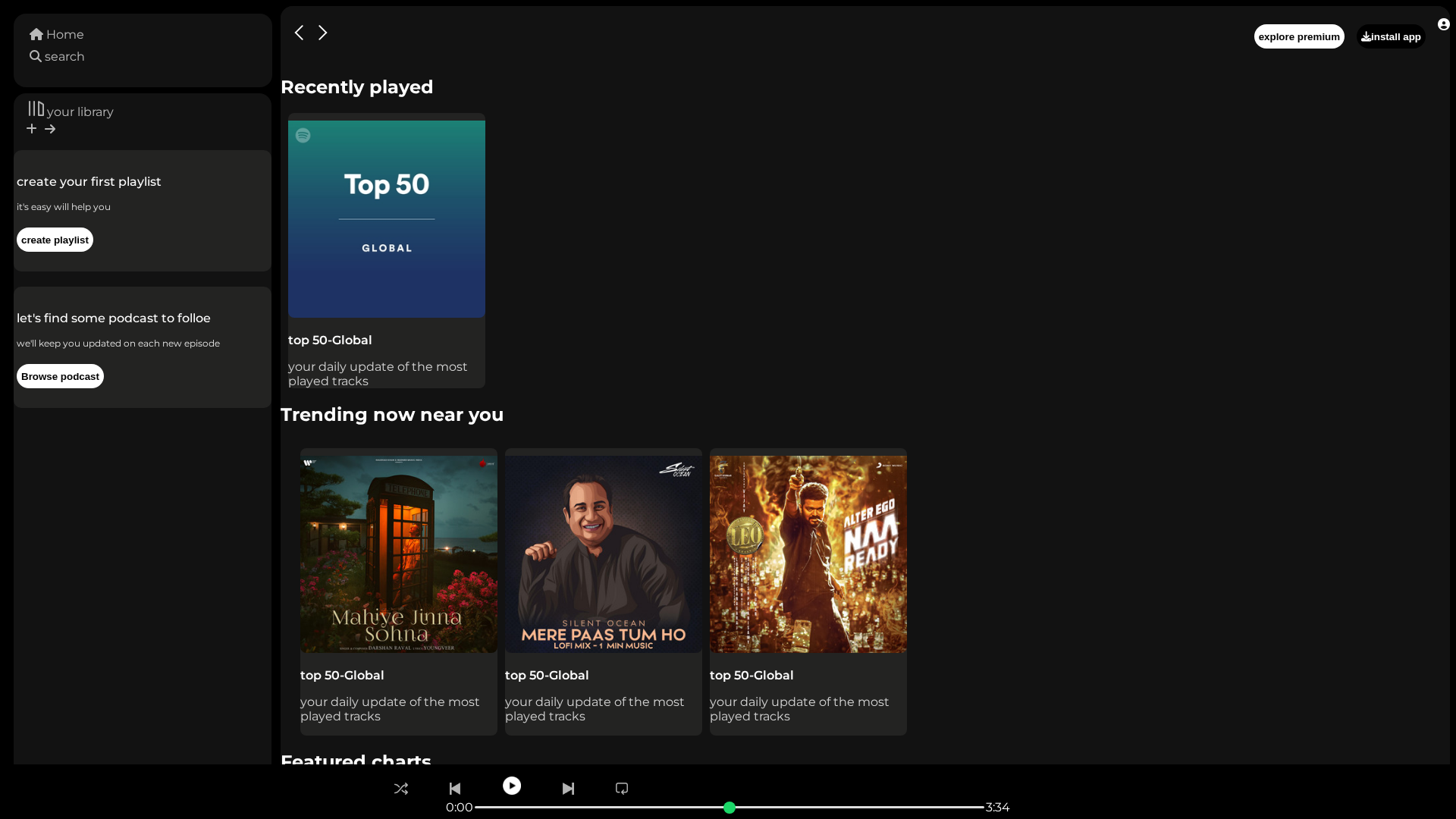Screen dimensions: 1456x819
Task: Click top 50-Global title under Mahiye Jinna Sohna
Action: [342, 675]
